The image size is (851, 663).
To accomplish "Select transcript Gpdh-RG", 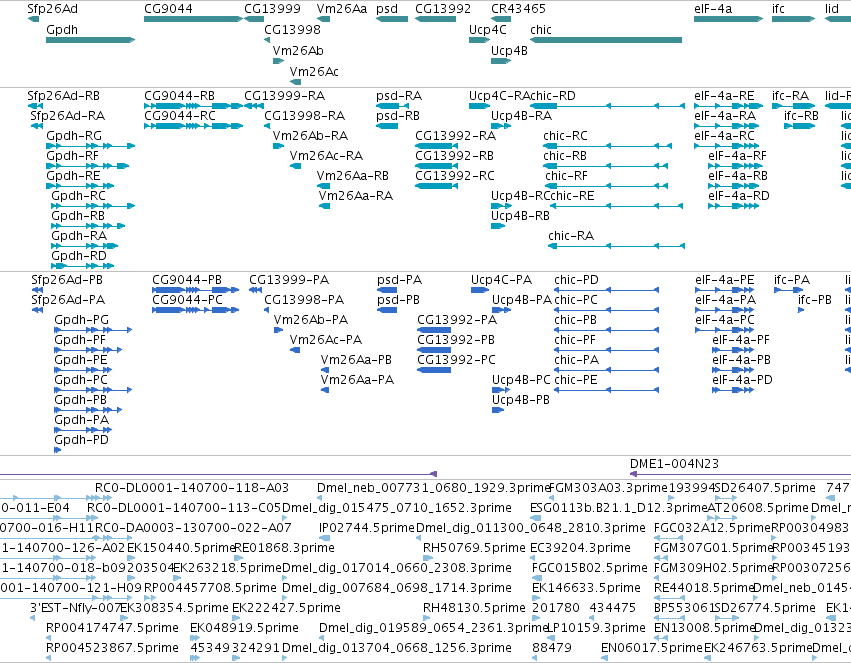I will tap(91, 146).
